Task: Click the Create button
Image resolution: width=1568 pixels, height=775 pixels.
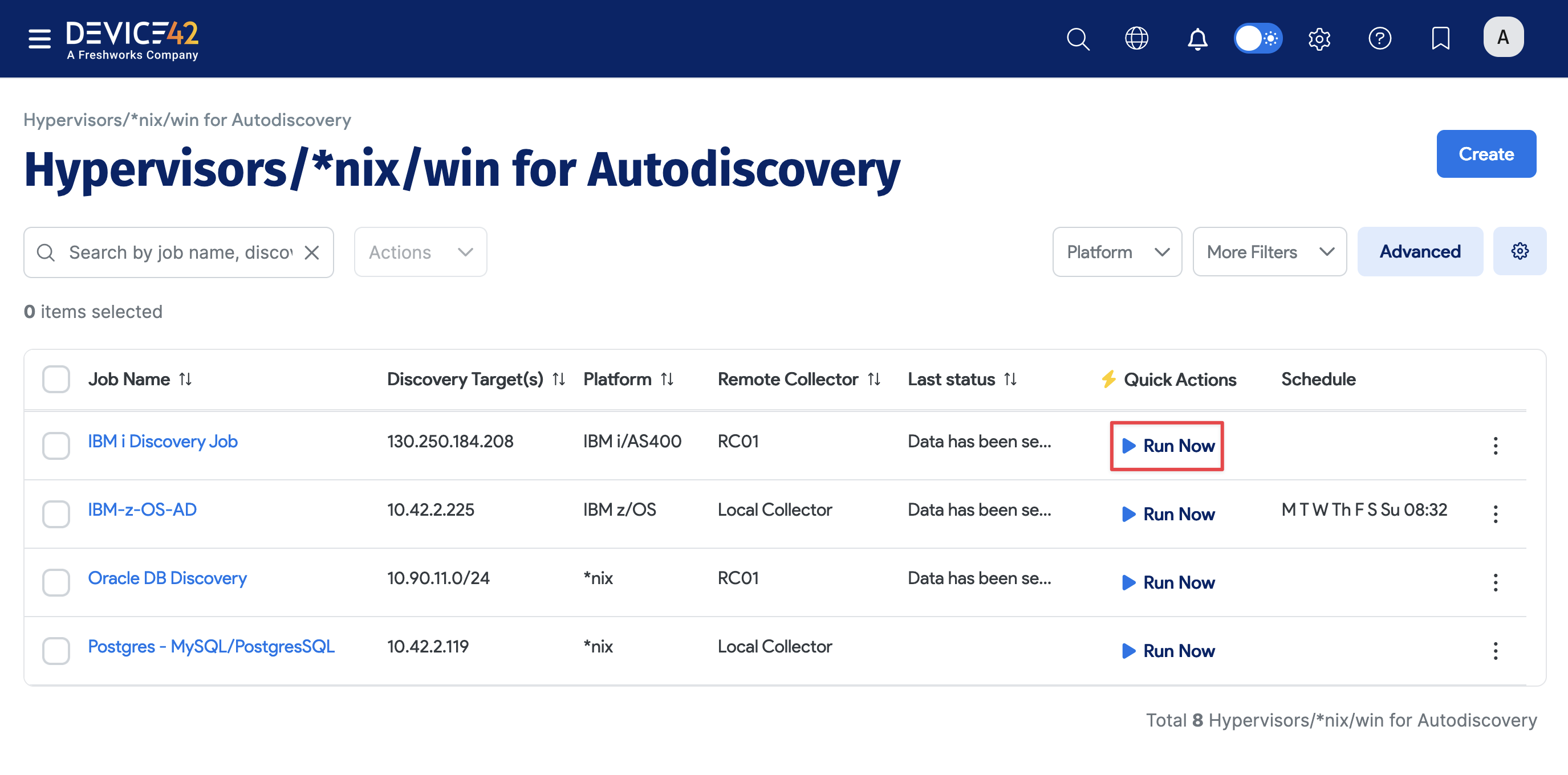Action: point(1486,154)
